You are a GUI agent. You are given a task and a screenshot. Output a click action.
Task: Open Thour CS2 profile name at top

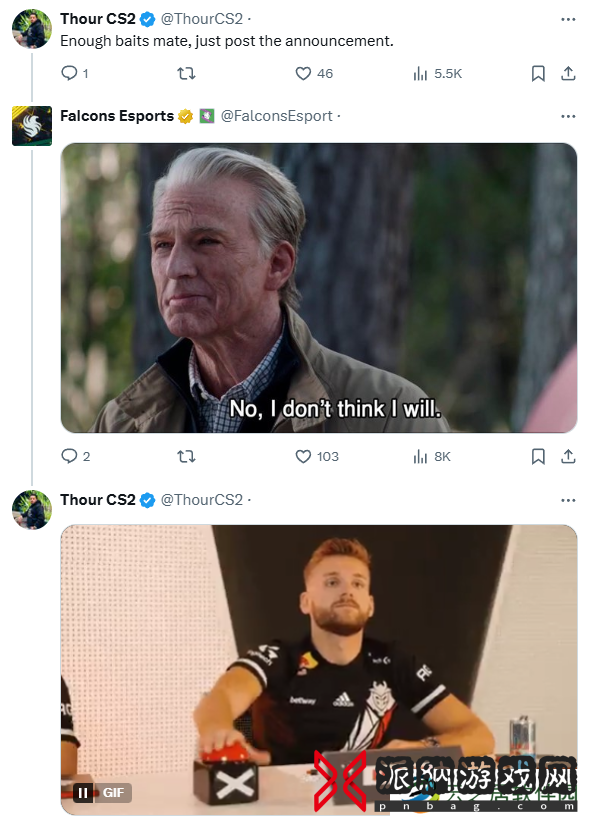tap(98, 19)
